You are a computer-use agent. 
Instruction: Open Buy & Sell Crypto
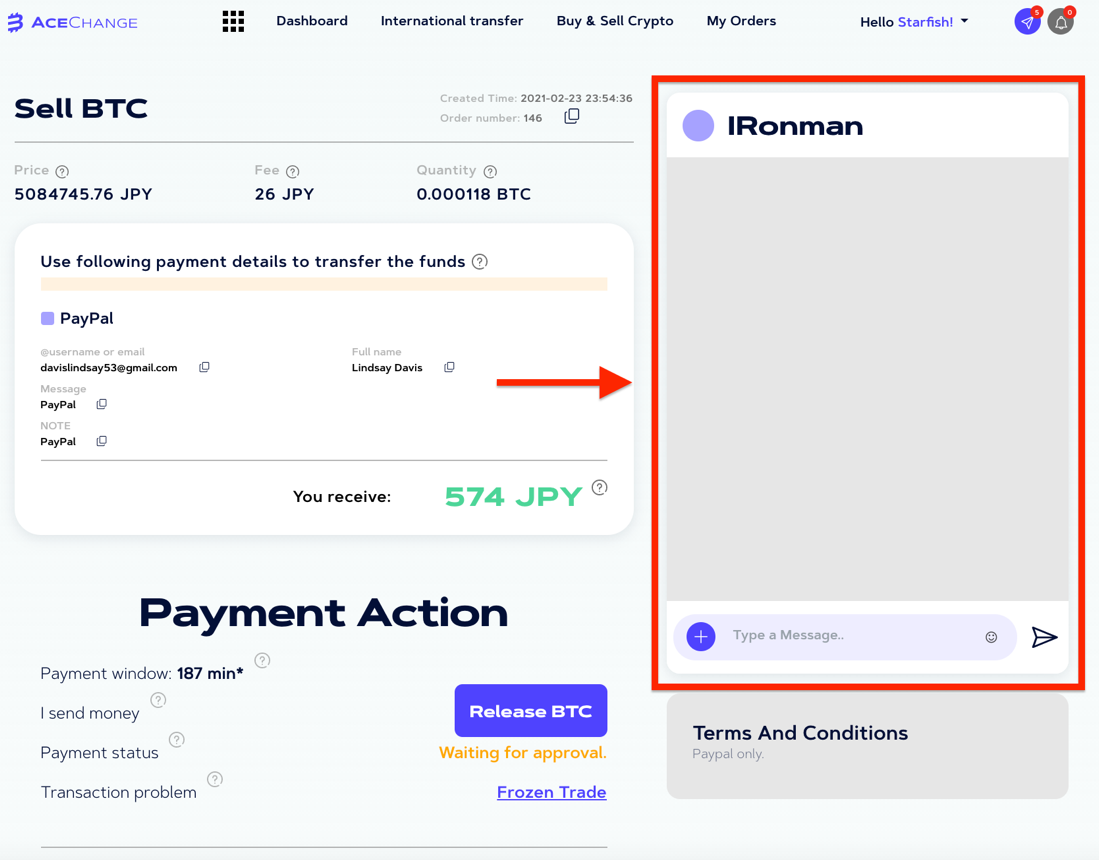pyautogui.click(x=615, y=21)
